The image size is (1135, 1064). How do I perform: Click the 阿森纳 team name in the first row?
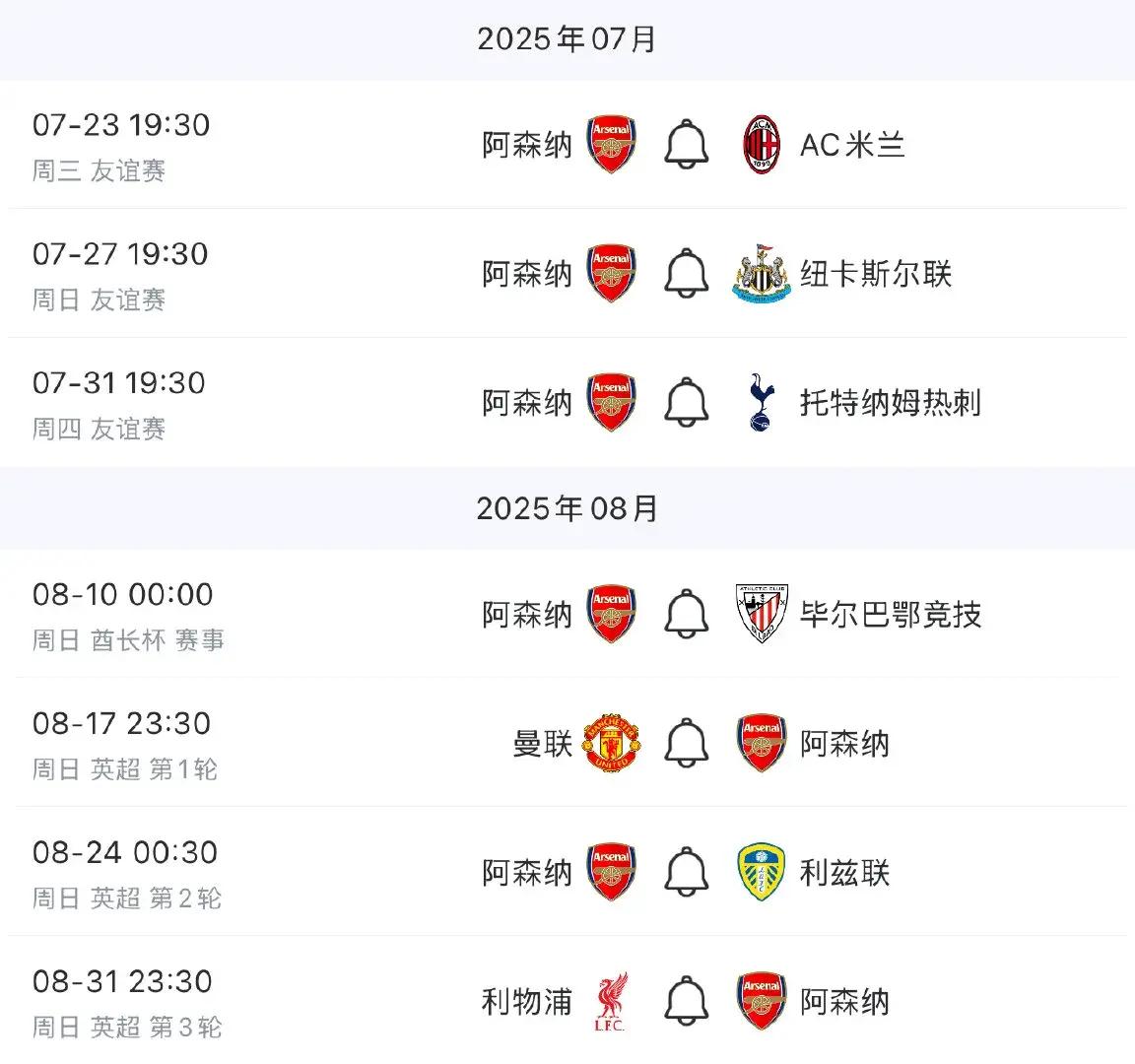click(526, 144)
